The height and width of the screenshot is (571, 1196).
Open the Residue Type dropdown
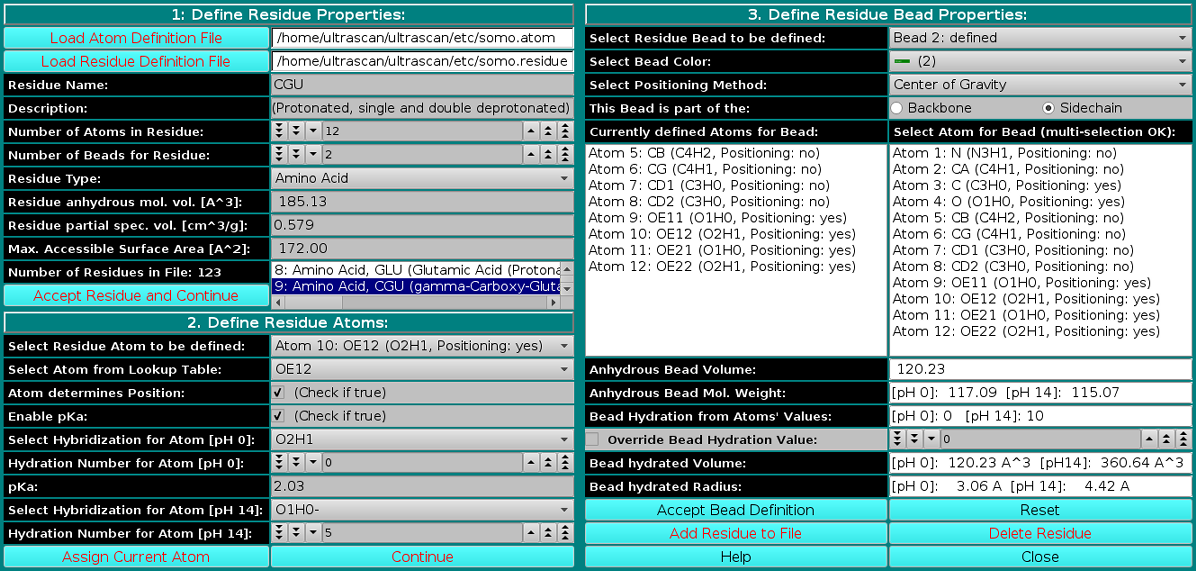point(422,178)
